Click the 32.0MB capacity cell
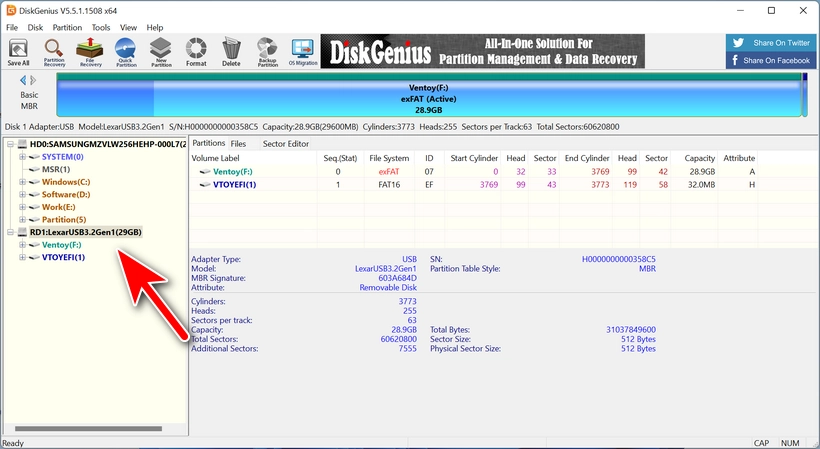Viewport: 820px width, 449px height. click(702, 185)
